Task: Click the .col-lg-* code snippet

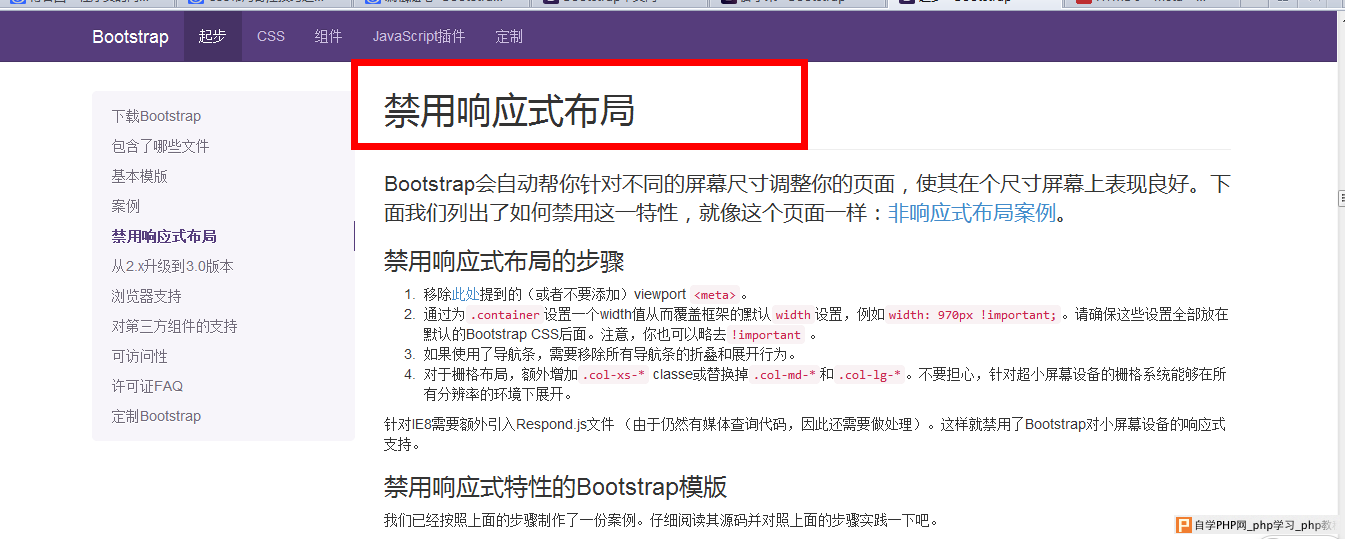Action: pyautogui.click(x=869, y=376)
